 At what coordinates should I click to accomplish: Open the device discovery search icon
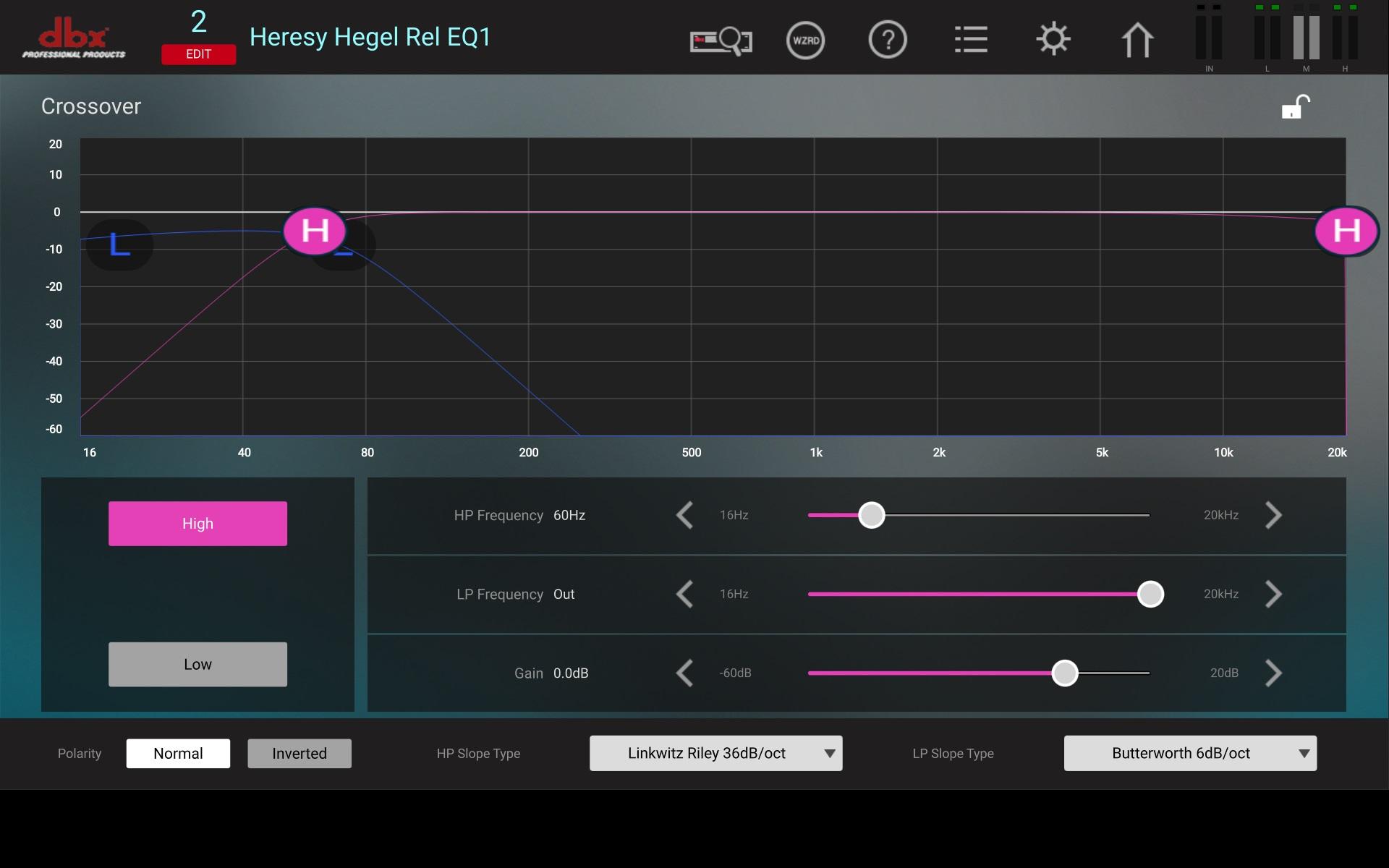pyautogui.click(x=721, y=40)
